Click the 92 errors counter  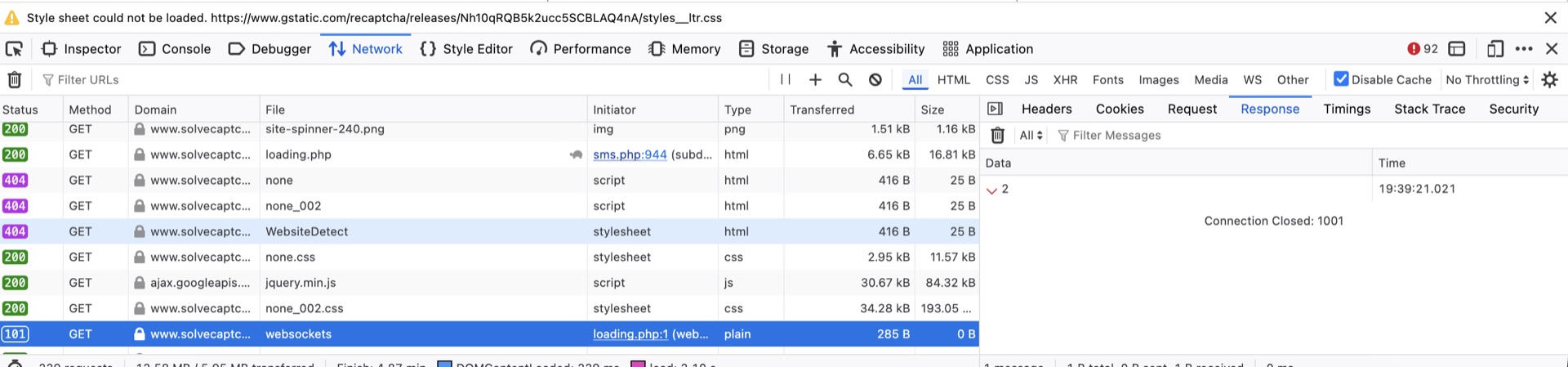point(1423,49)
